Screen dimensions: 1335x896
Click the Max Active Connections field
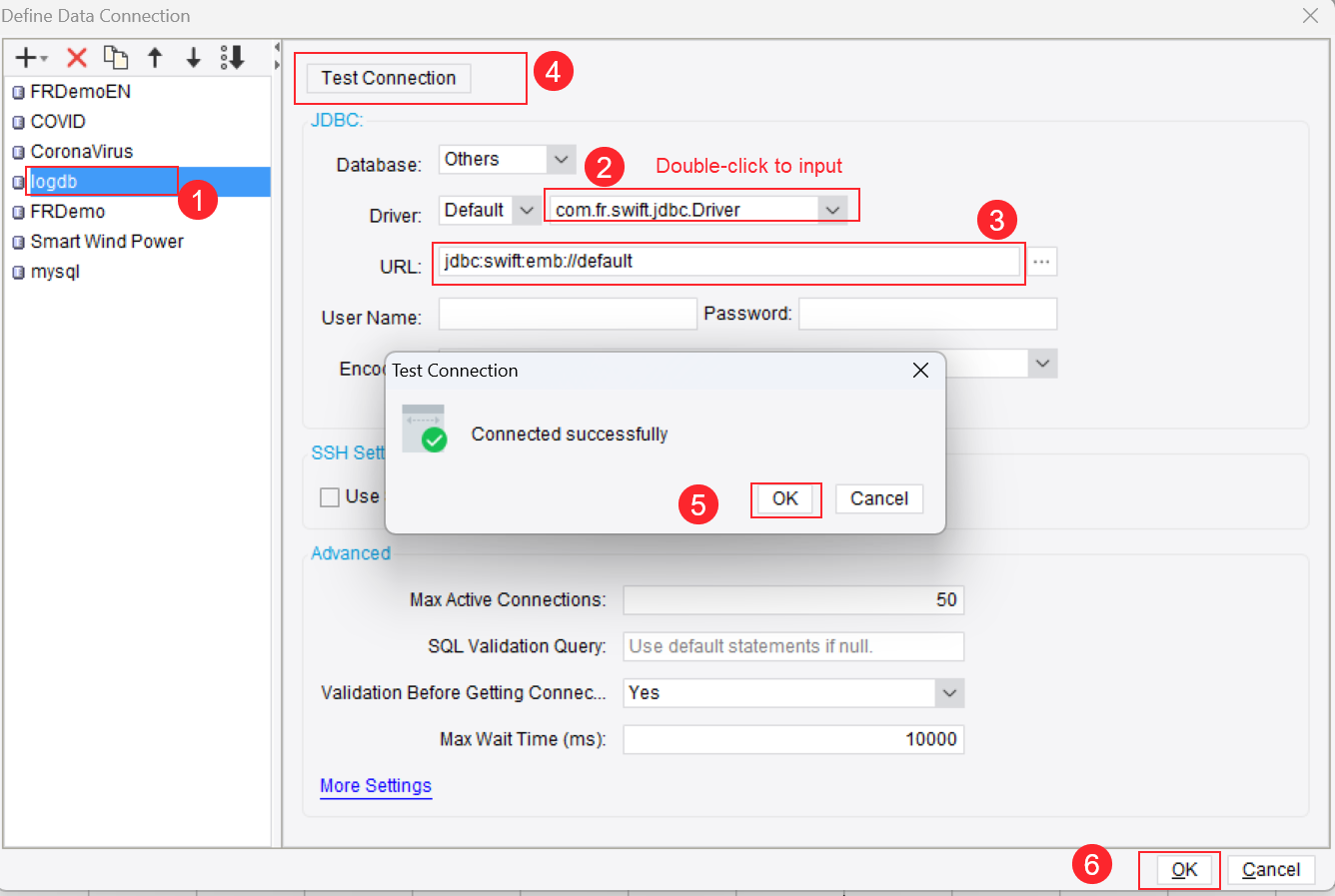[x=793, y=600]
